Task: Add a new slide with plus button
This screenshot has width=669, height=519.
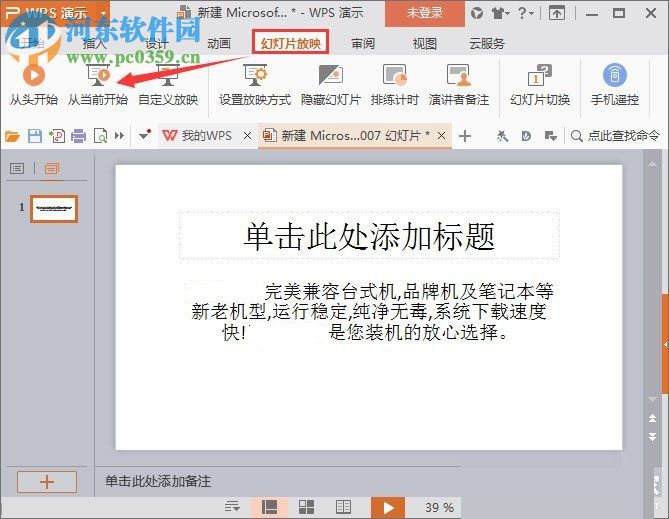Action: pos(47,482)
